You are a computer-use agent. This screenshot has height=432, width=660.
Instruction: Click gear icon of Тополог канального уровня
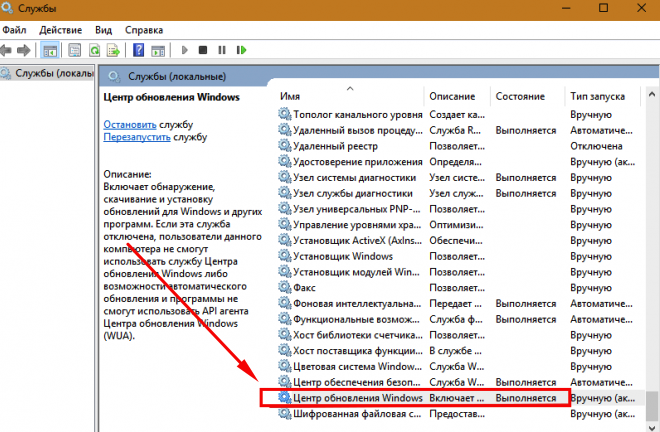click(285, 114)
